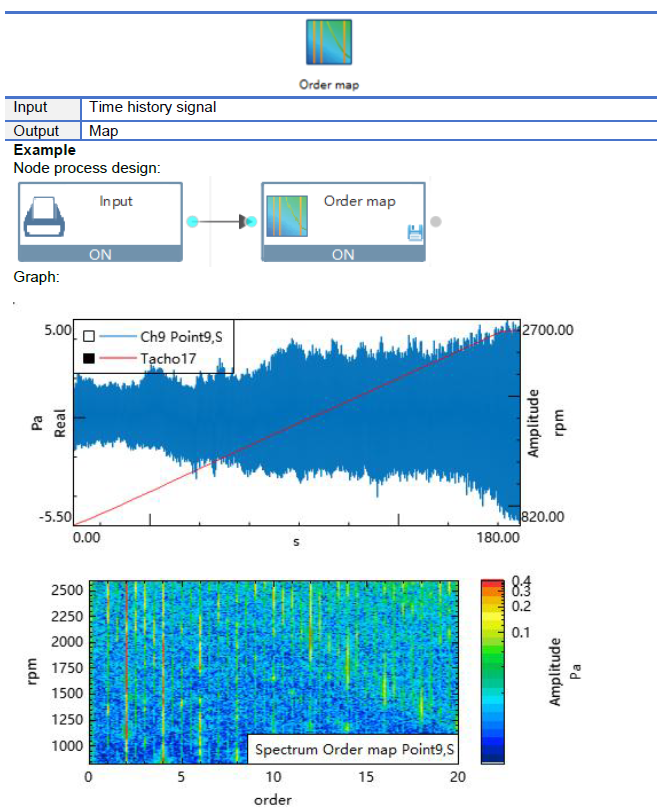660x810 pixels.
Task: Click the gray output connector of Order map node
Action: click(x=436, y=221)
